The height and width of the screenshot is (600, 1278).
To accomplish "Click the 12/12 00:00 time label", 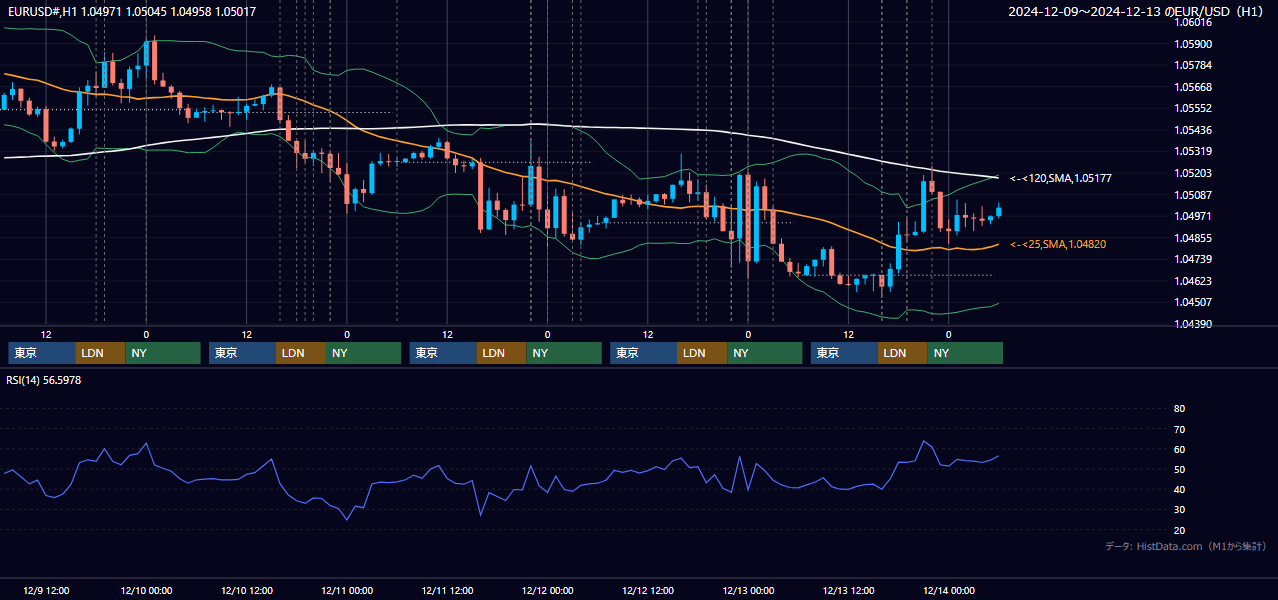I will pyautogui.click(x=547, y=590).
